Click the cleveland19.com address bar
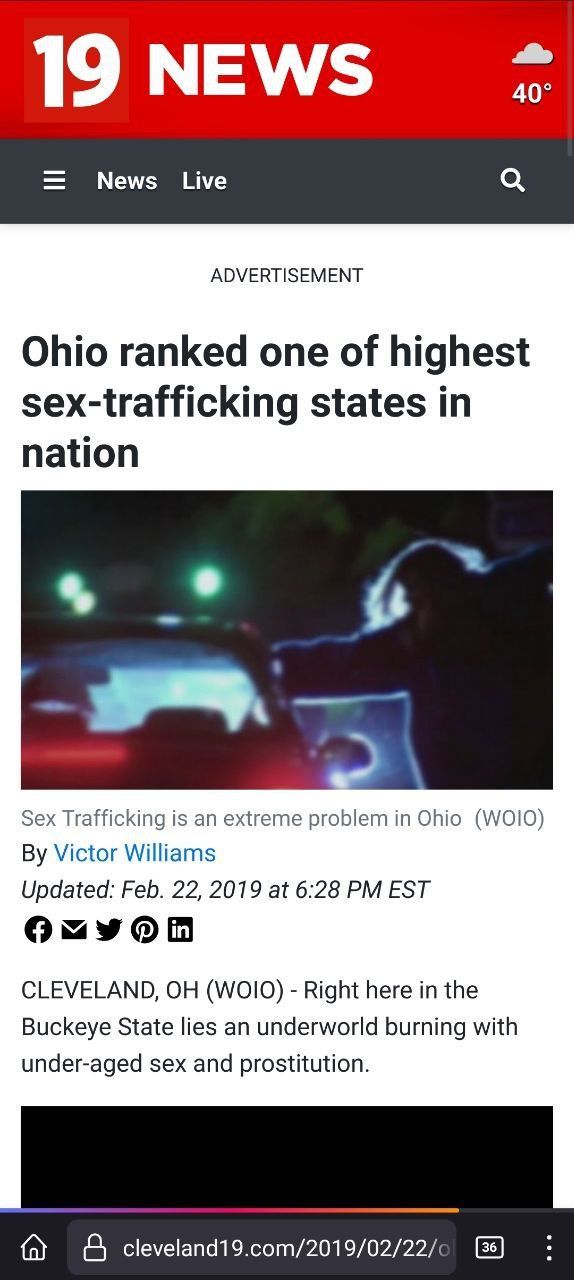574x1280 pixels. 262,1247
